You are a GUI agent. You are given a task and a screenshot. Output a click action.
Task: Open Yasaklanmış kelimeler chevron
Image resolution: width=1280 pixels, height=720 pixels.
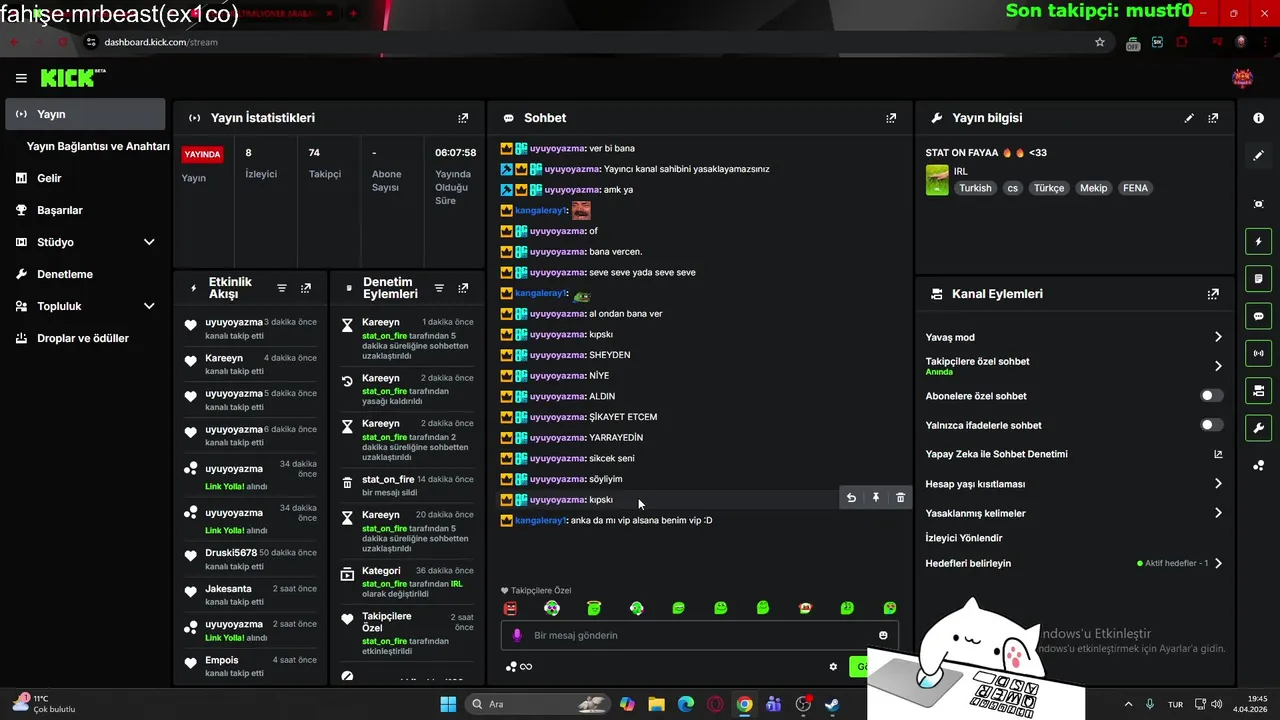coord(1218,513)
